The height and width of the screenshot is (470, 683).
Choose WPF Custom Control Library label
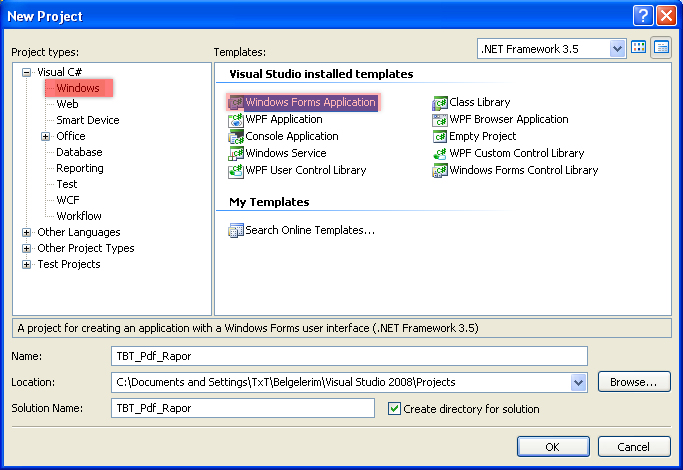point(517,153)
